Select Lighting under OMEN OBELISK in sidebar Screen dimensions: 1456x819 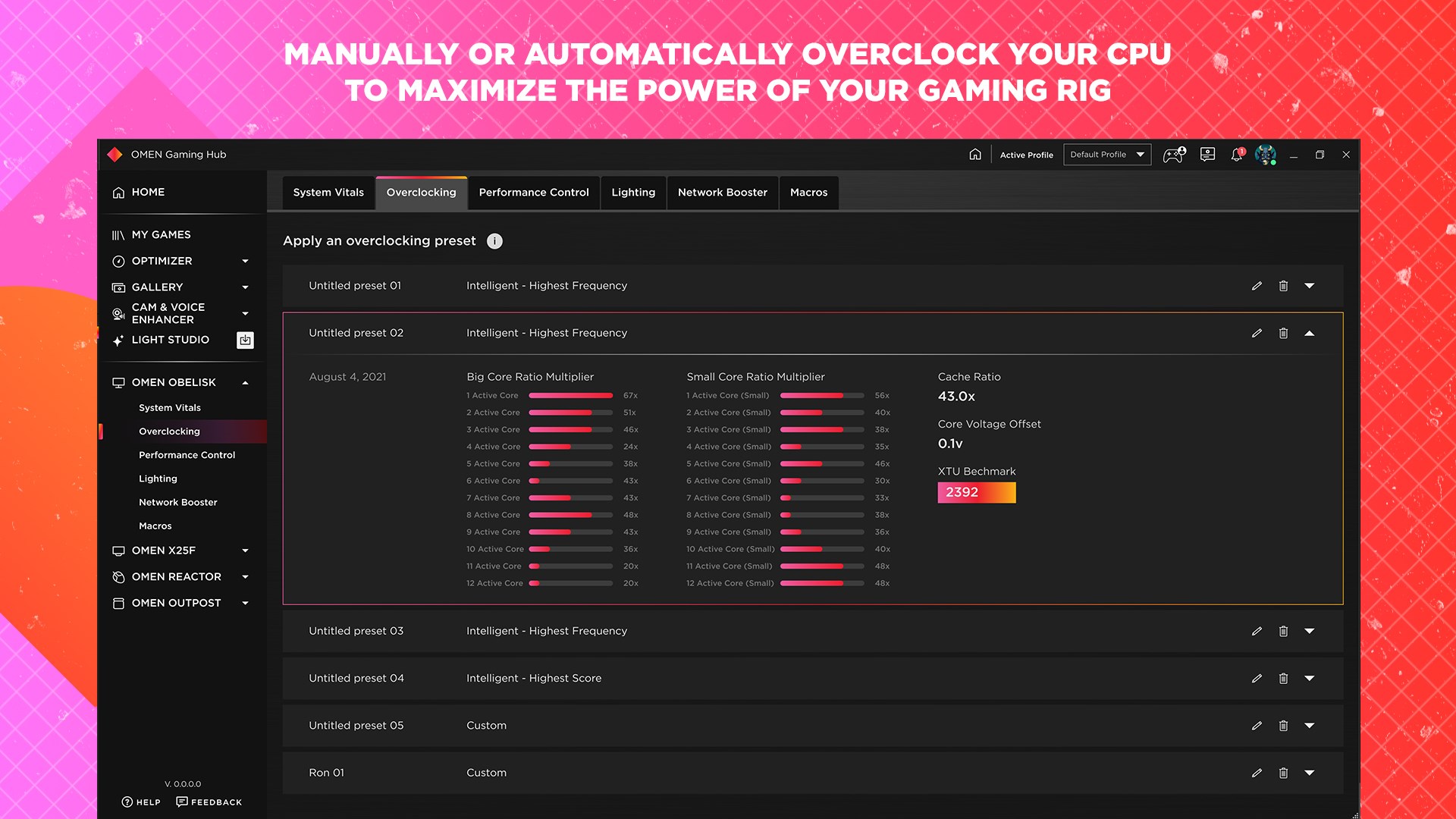click(158, 479)
